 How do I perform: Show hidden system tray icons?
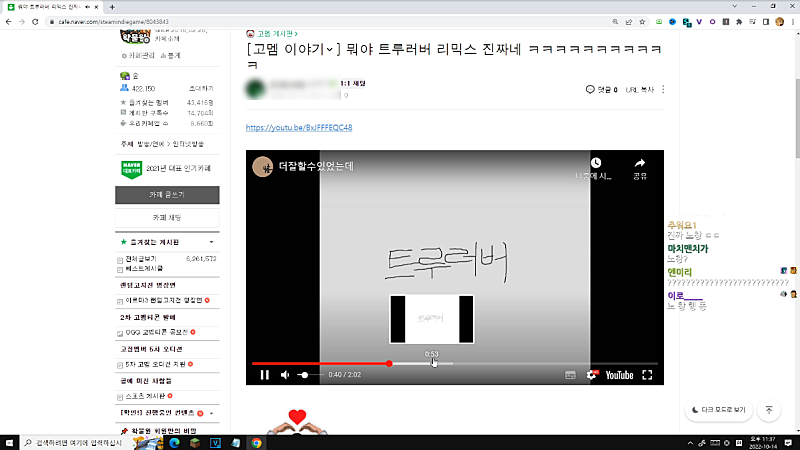690,443
